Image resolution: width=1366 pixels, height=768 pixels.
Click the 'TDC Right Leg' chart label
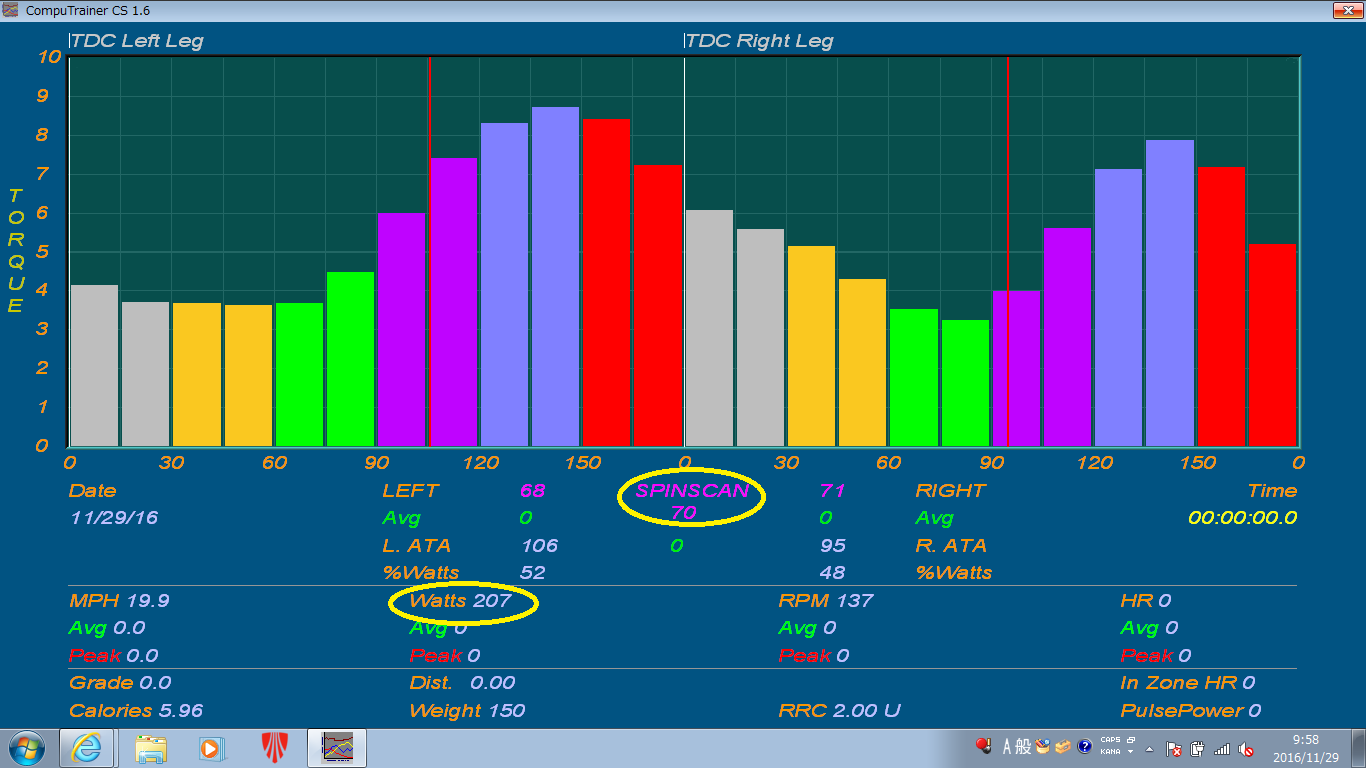(759, 41)
